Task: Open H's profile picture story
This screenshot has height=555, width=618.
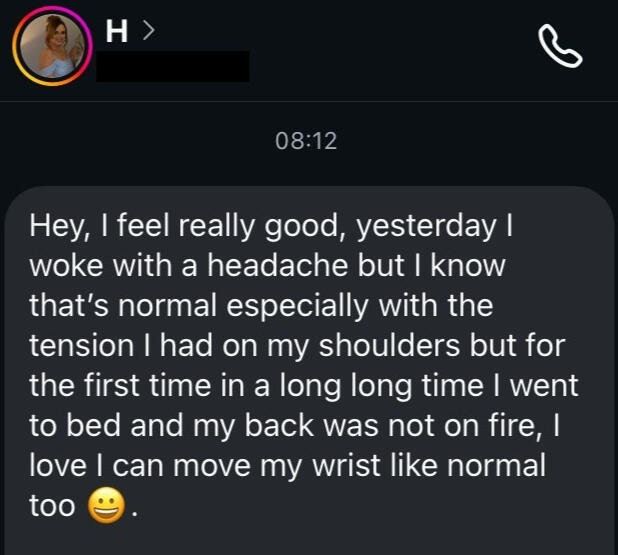Action: pyautogui.click(x=52, y=46)
